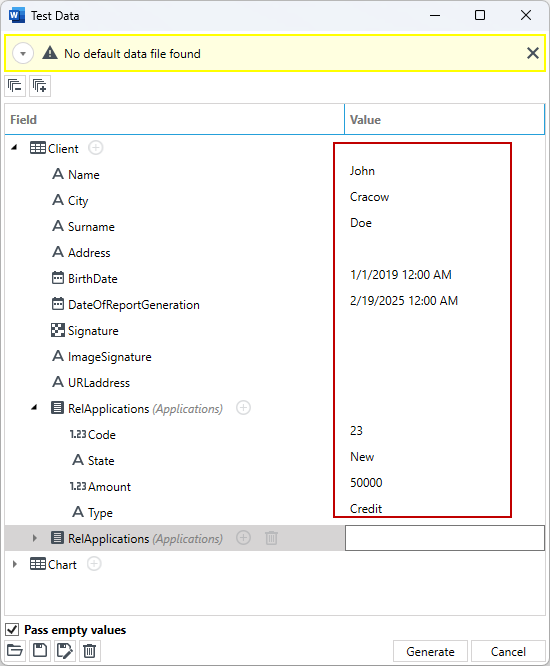Select the City value Cracow
This screenshot has height=666, width=550.
pos(369,197)
